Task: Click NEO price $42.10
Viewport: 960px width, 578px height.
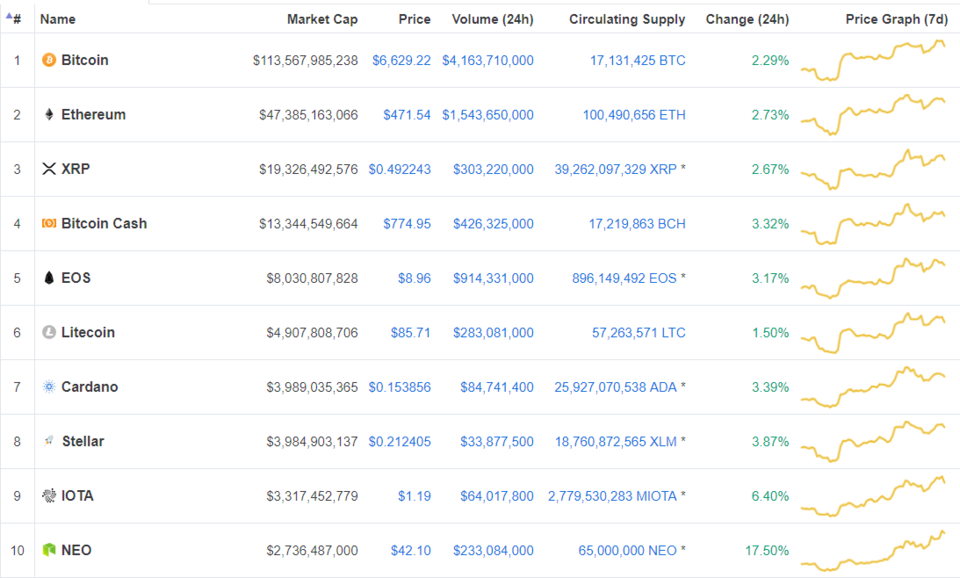Action: 411,551
